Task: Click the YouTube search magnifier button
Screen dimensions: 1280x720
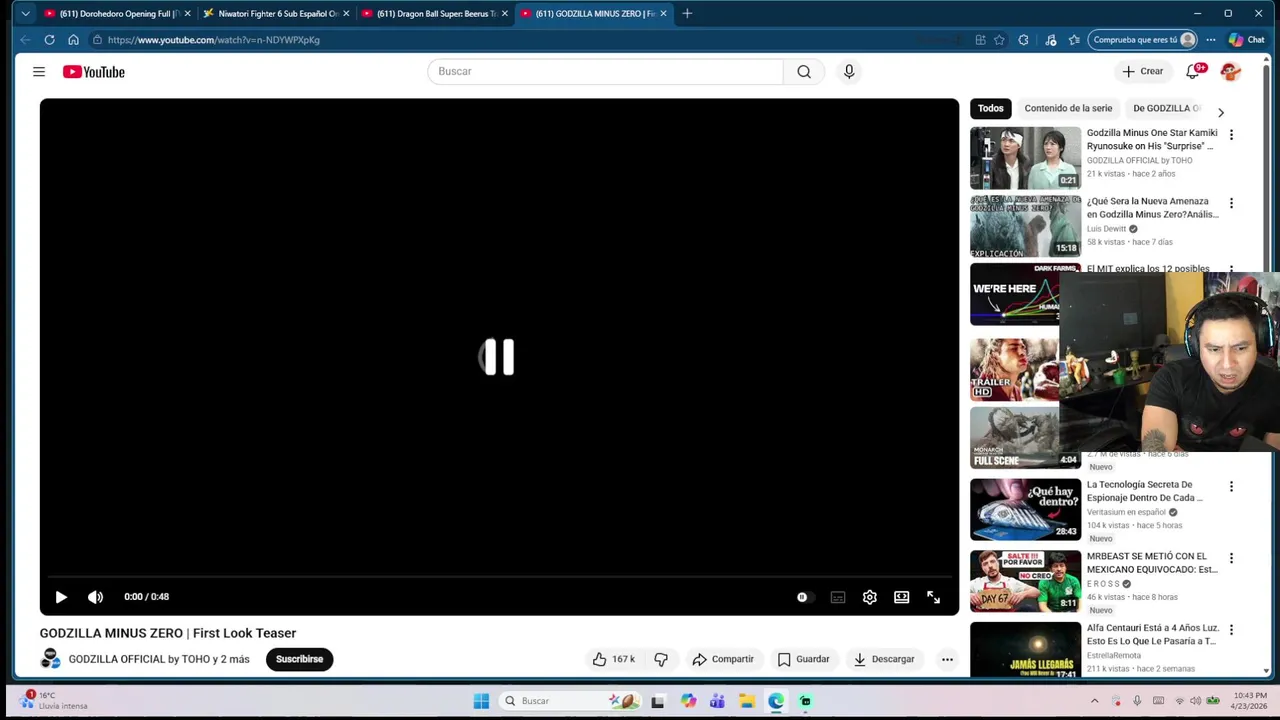Action: point(804,71)
